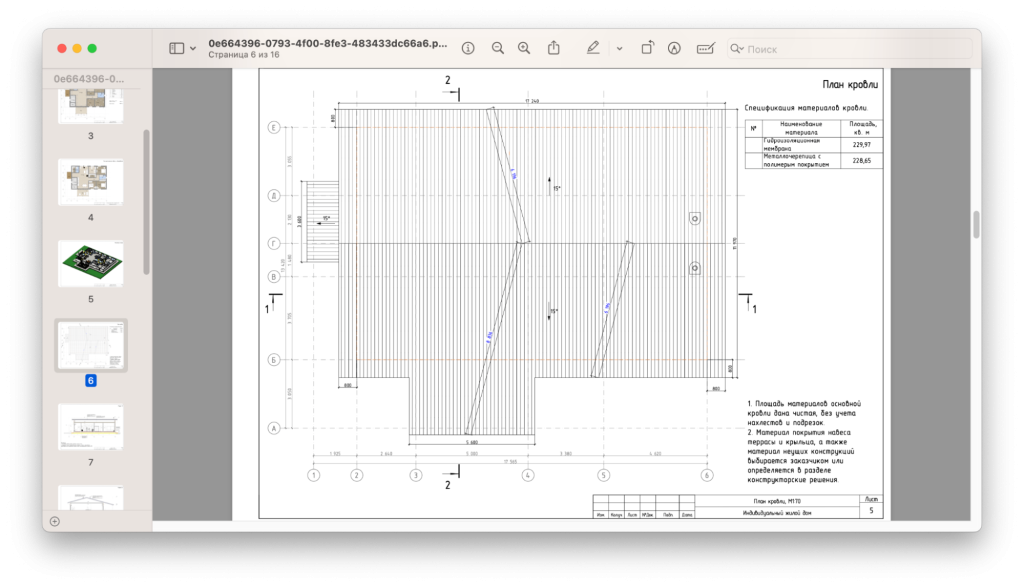Screen dimensions: 1024x588
Task: Toggle the Markup toolbar
Action: click(x=674, y=48)
